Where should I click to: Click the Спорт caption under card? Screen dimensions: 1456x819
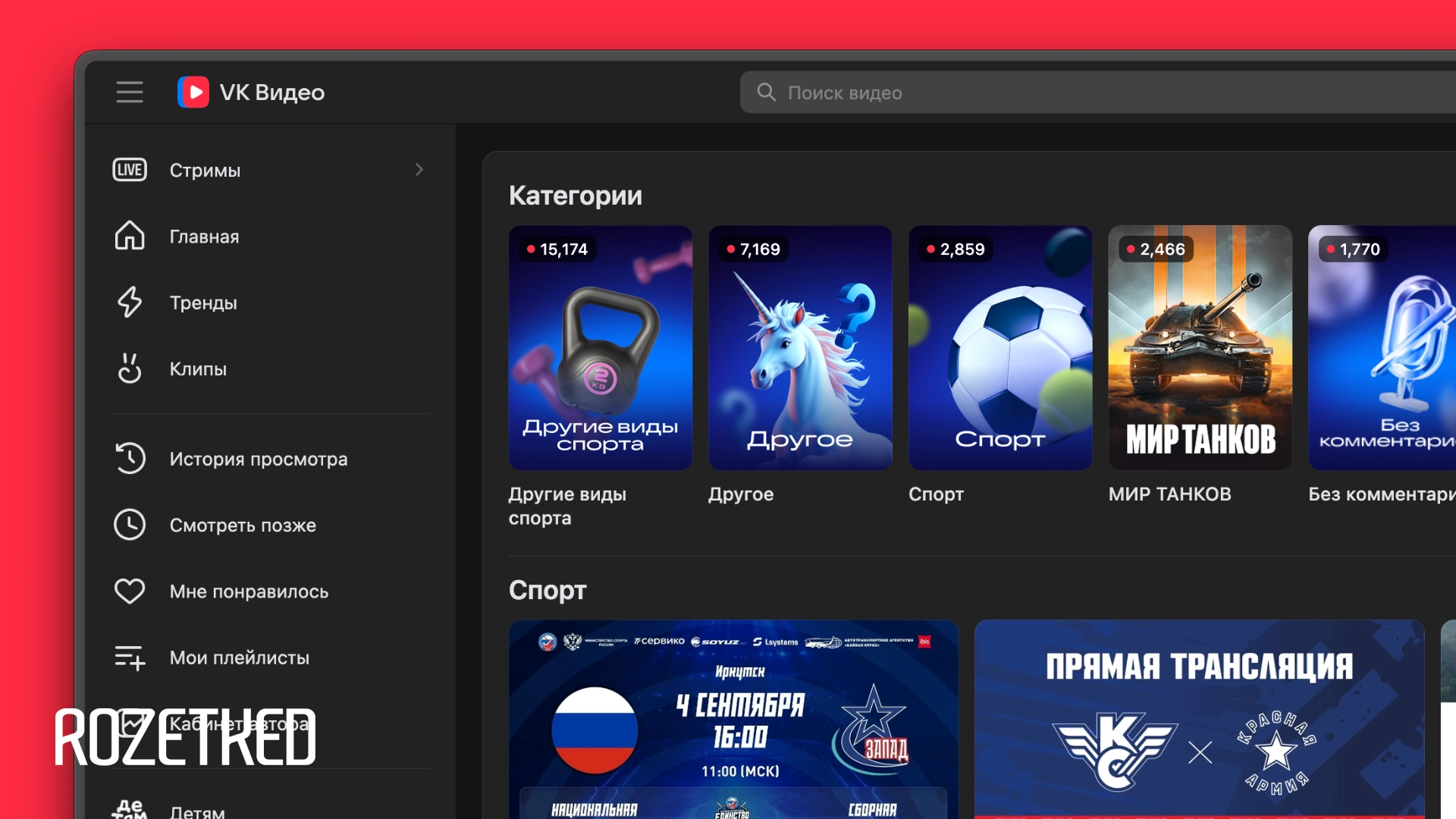(936, 494)
